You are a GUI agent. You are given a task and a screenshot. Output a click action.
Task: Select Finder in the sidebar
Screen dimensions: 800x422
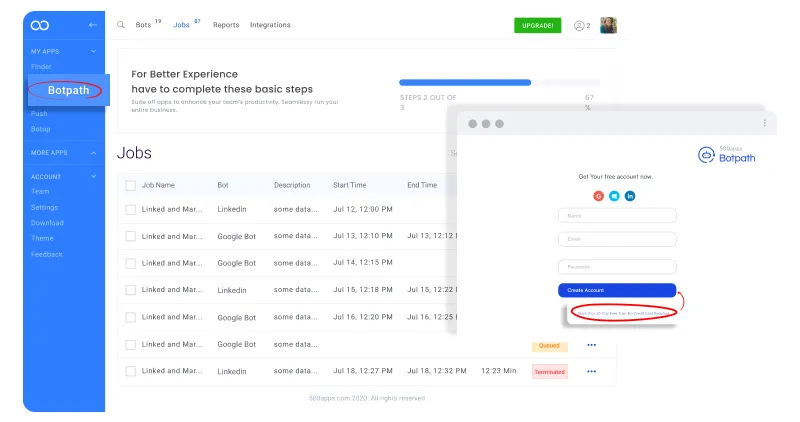41,67
